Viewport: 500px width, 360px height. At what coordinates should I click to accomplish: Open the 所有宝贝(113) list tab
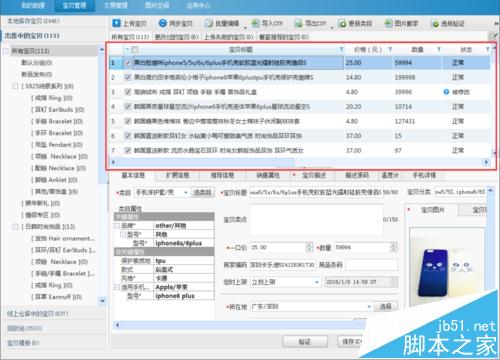click(130, 37)
